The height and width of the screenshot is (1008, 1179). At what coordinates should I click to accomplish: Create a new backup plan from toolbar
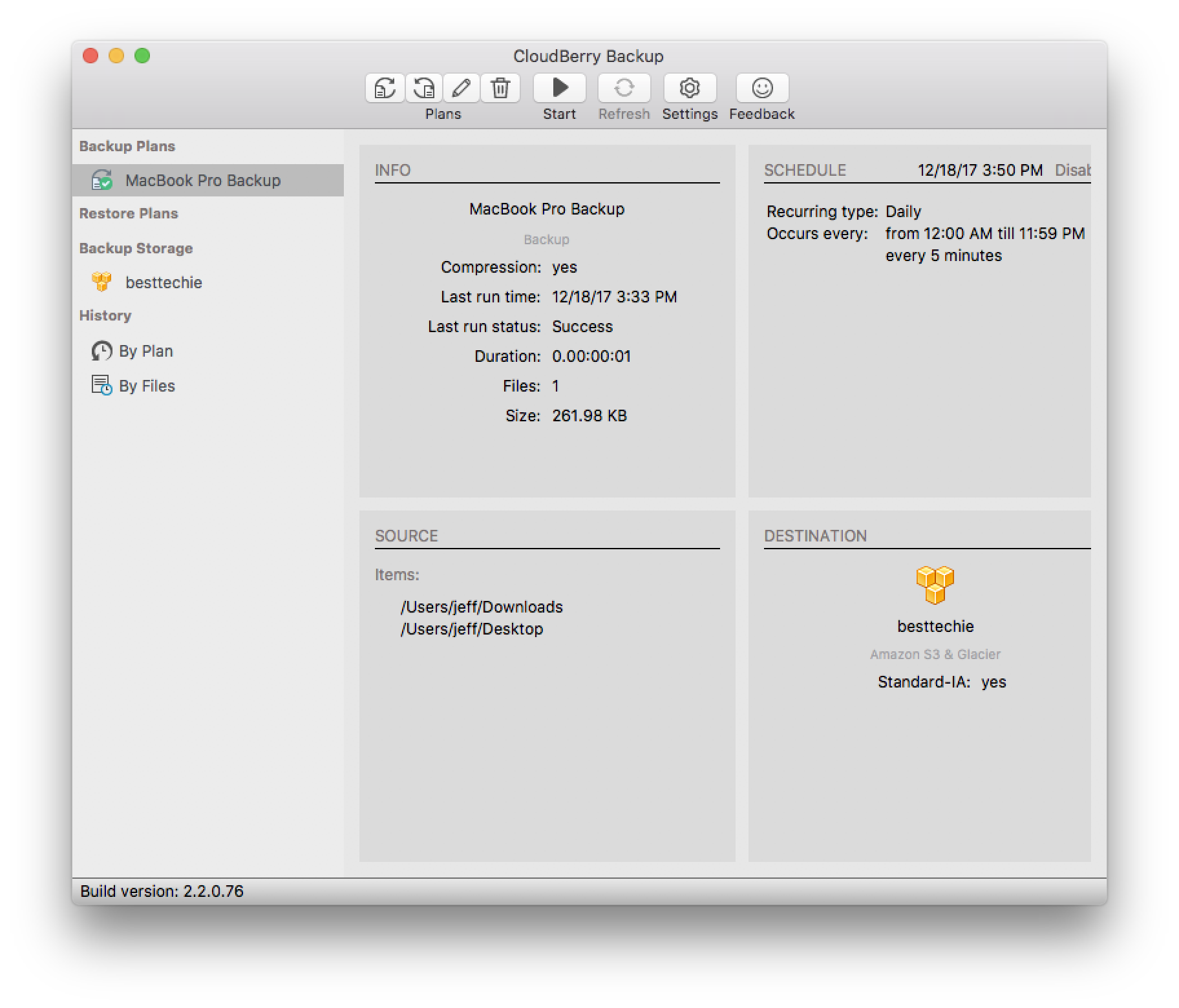tap(385, 88)
